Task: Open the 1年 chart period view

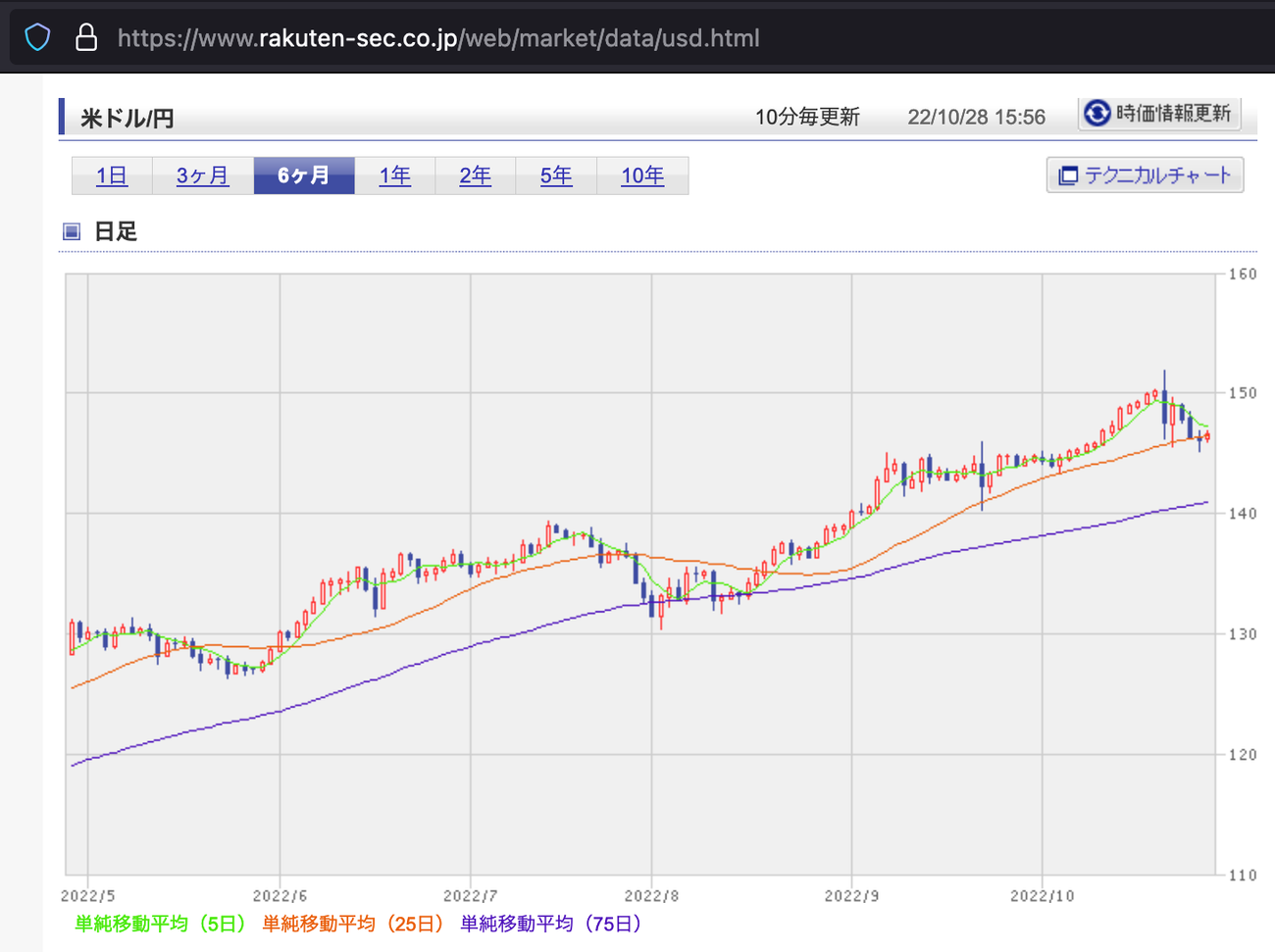Action: click(x=394, y=175)
